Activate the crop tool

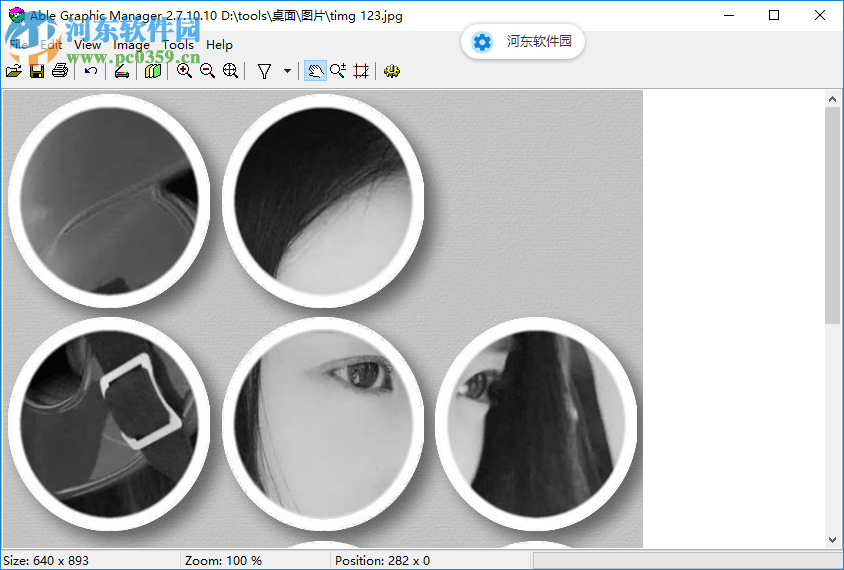pos(361,71)
